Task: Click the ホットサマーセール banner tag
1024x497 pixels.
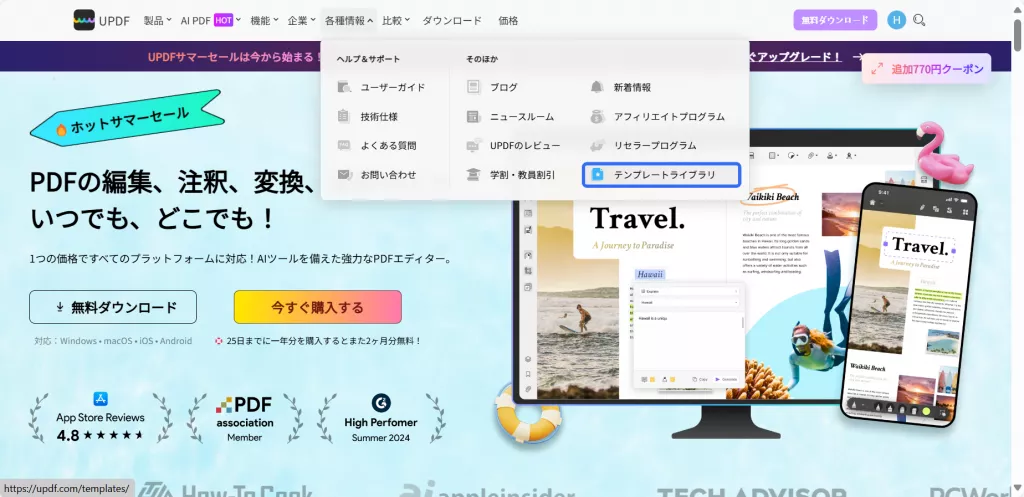Action: click(127, 118)
